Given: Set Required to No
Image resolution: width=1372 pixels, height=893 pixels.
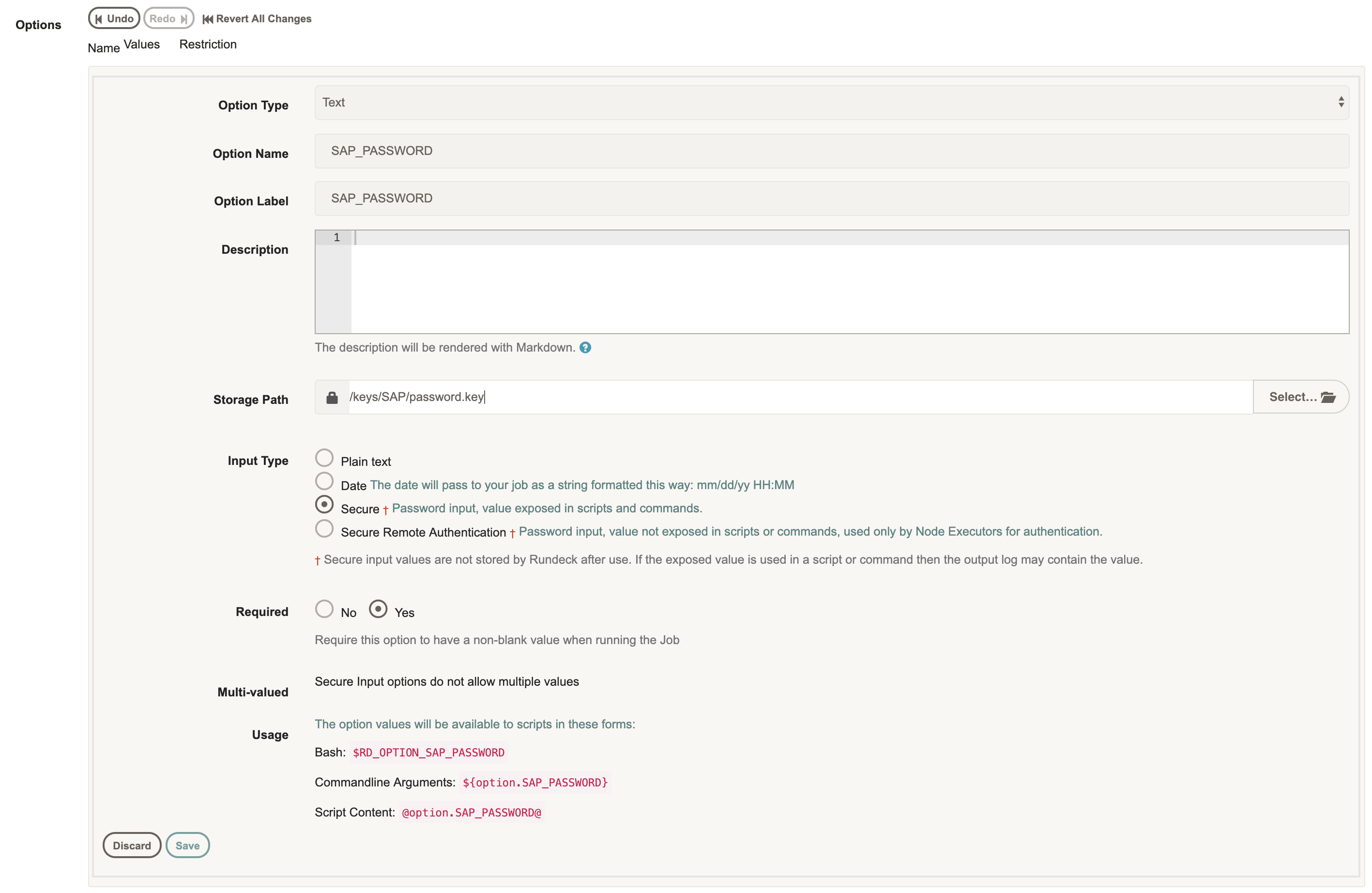Looking at the screenshot, I should coord(324,609).
